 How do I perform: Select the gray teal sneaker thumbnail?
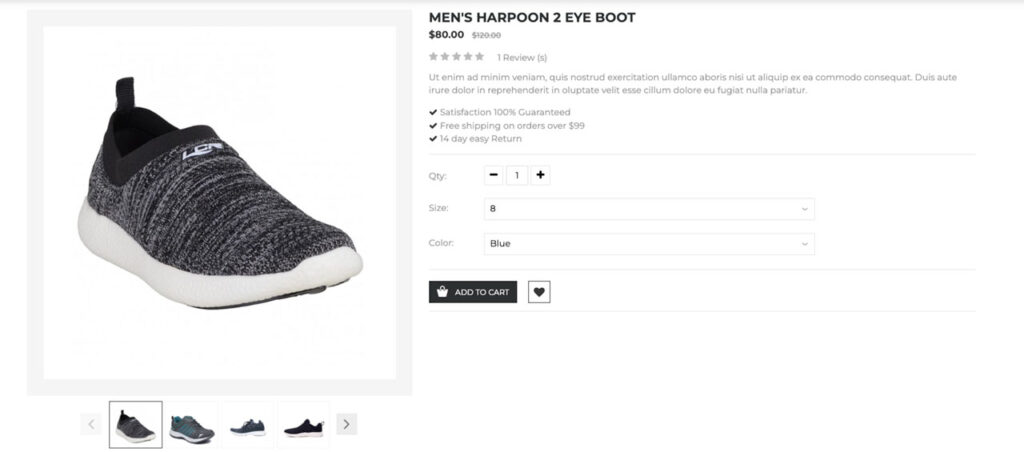192,425
